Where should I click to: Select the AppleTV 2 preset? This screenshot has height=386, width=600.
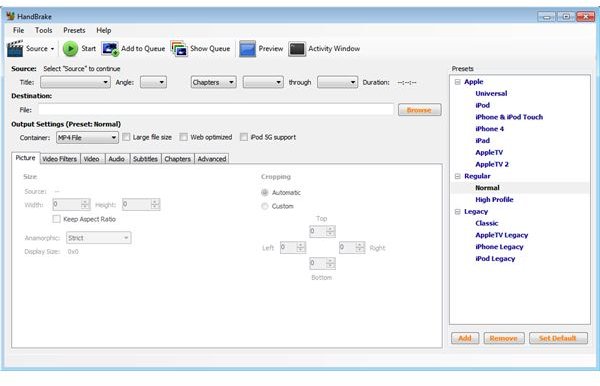click(x=492, y=164)
